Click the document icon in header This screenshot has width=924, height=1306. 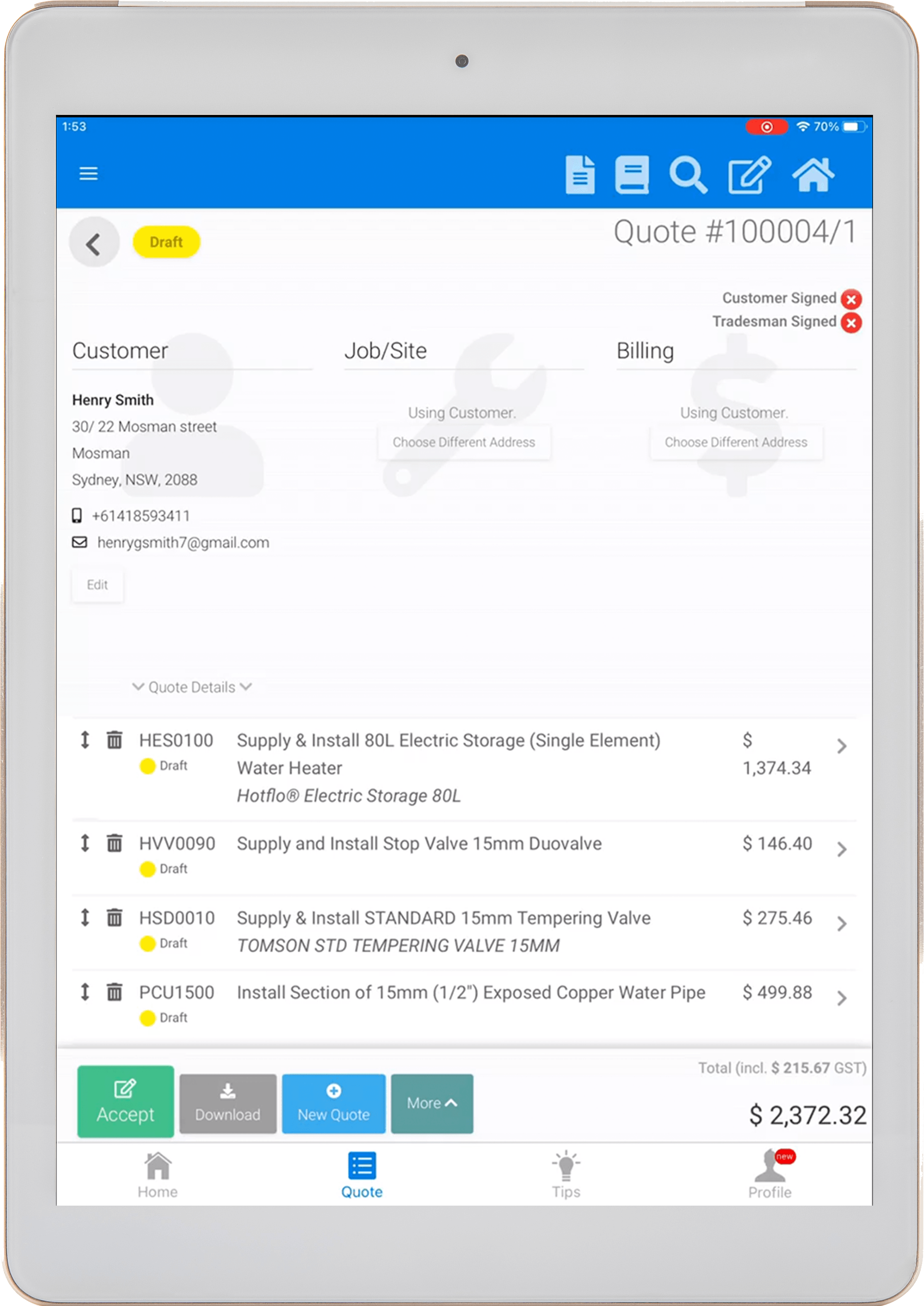point(580,175)
